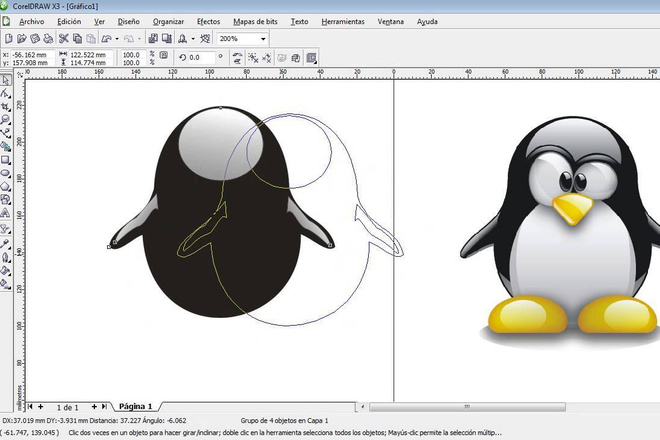Select the Fill bucket tool
Screen dimensions: 660x440
coord(5,270)
